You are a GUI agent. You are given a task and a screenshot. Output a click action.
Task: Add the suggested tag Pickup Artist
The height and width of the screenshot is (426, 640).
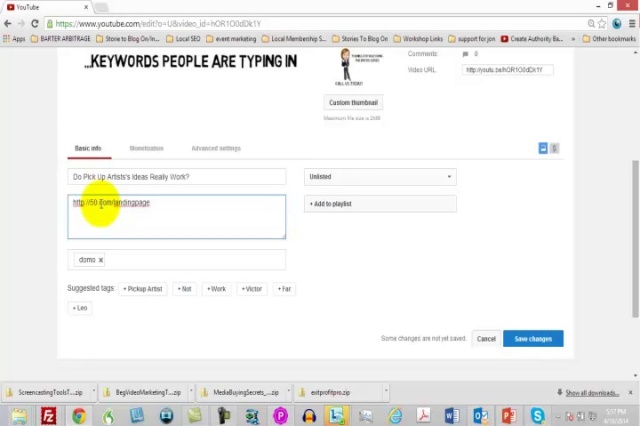click(143, 289)
